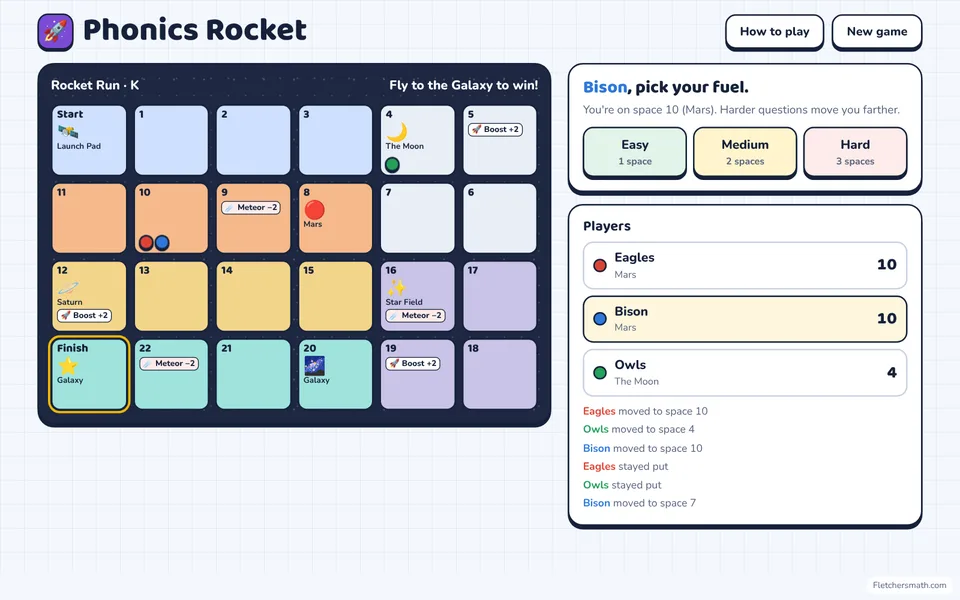Choose Easy fuel for 1 space
The width and height of the screenshot is (960, 600).
coord(635,152)
